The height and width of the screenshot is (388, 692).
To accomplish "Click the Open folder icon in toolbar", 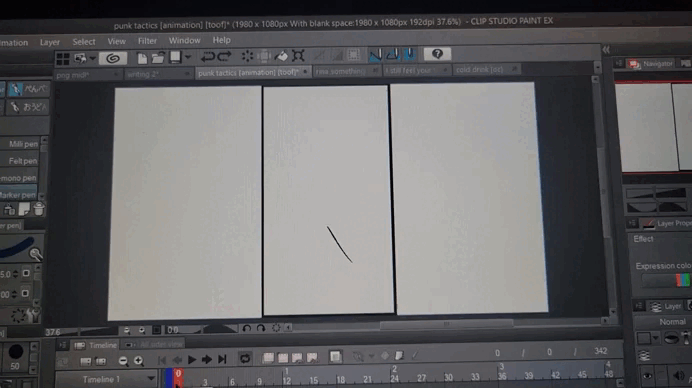I will coord(158,57).
